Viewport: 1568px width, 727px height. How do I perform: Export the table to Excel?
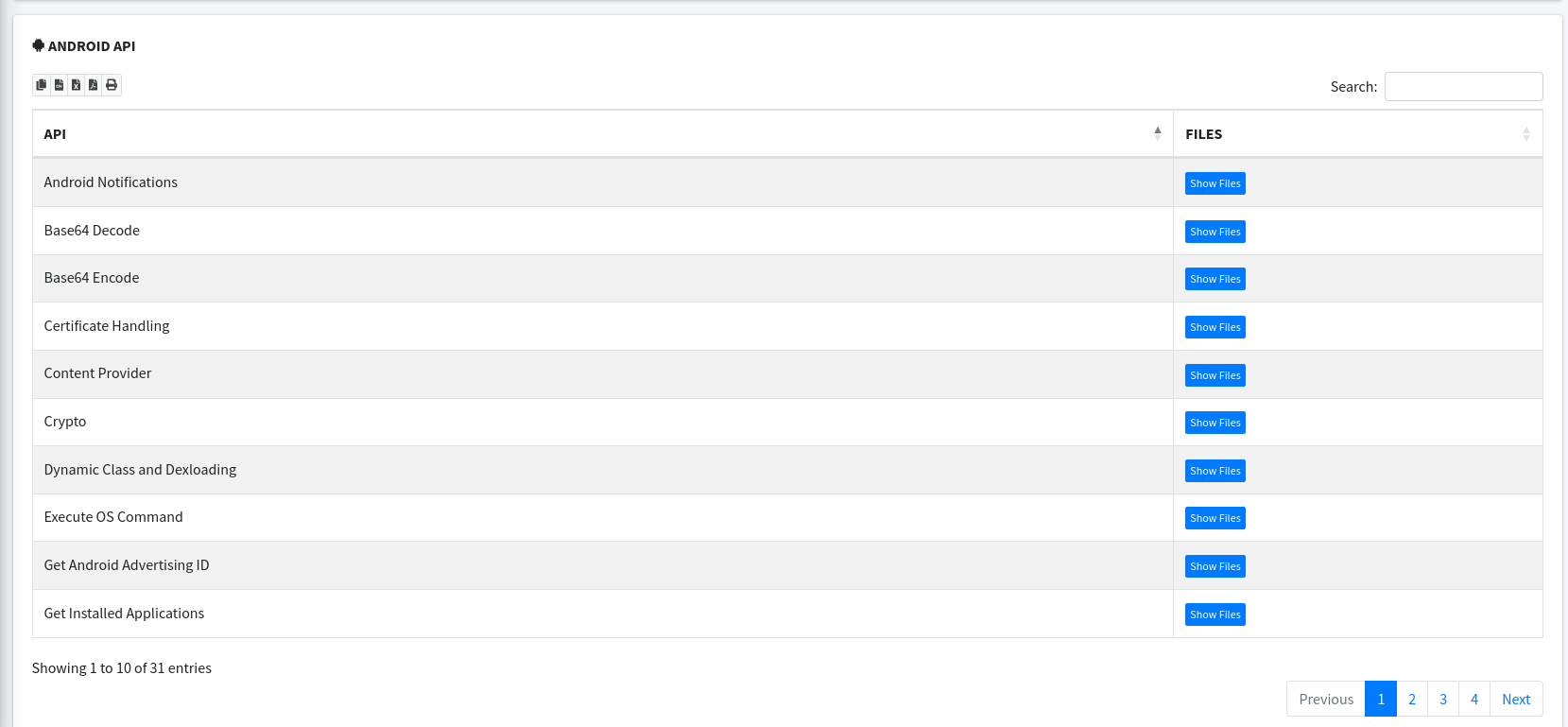[76, 85]
